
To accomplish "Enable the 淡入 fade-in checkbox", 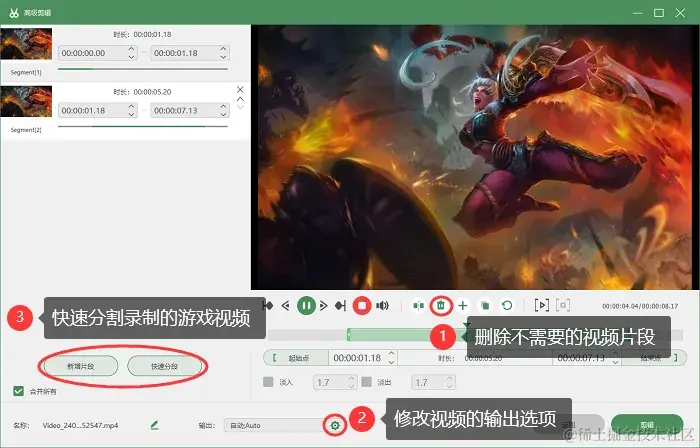I will 268,382.
